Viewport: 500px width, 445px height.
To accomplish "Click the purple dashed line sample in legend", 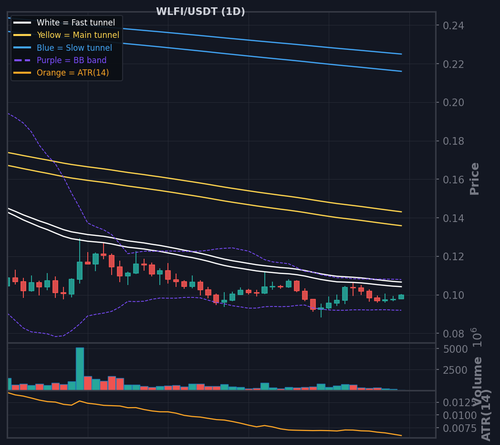I will click(x=22, y=60).
